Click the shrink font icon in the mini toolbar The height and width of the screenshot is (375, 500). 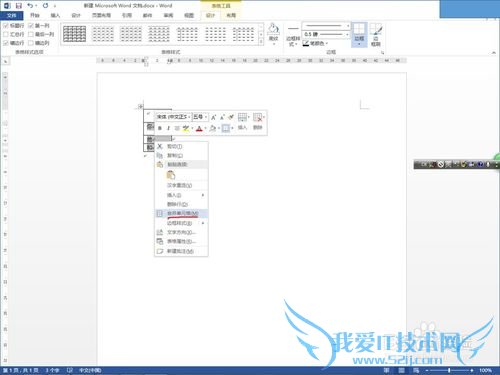222,117
